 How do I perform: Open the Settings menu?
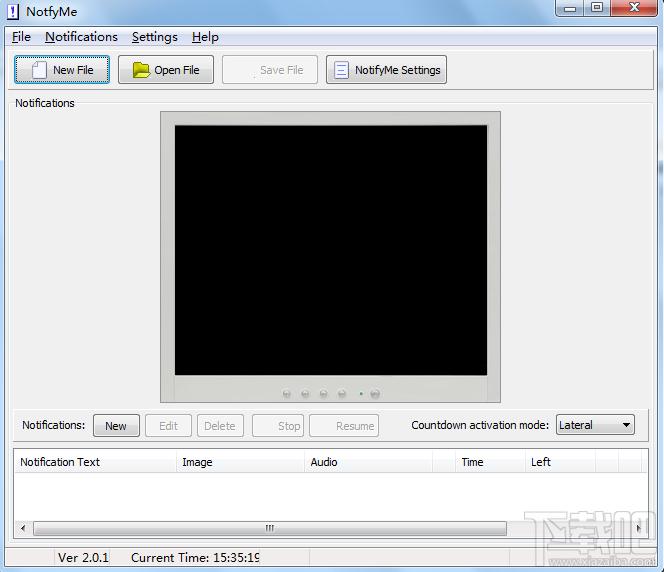(155, 37)
